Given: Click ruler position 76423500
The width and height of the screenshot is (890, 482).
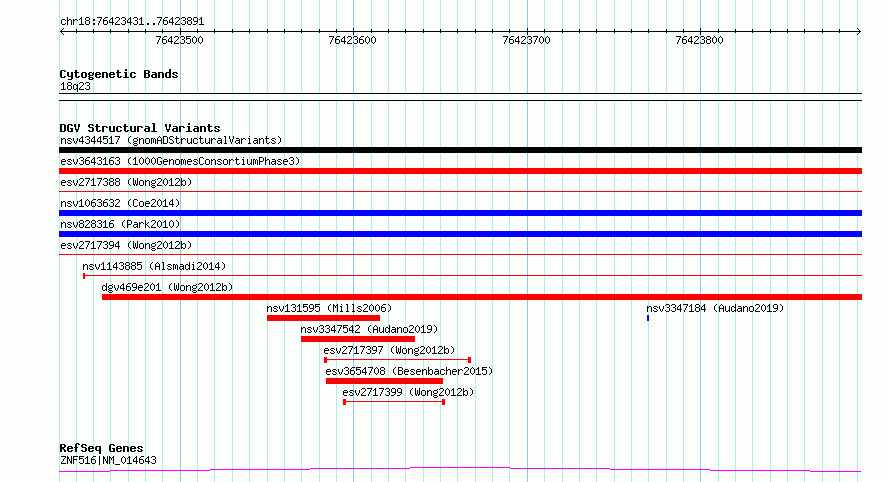Looking at the screenshot, I should (x=179, y=40).
